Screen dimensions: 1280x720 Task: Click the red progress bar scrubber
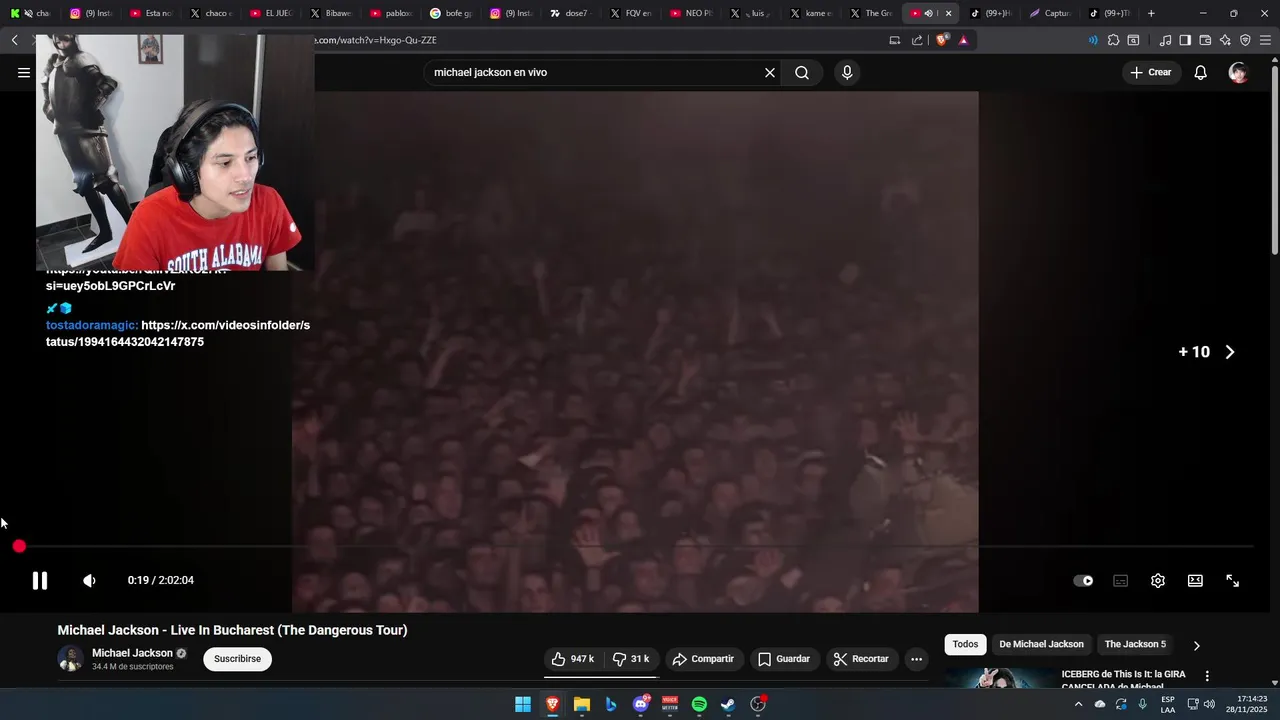(19, 546)
